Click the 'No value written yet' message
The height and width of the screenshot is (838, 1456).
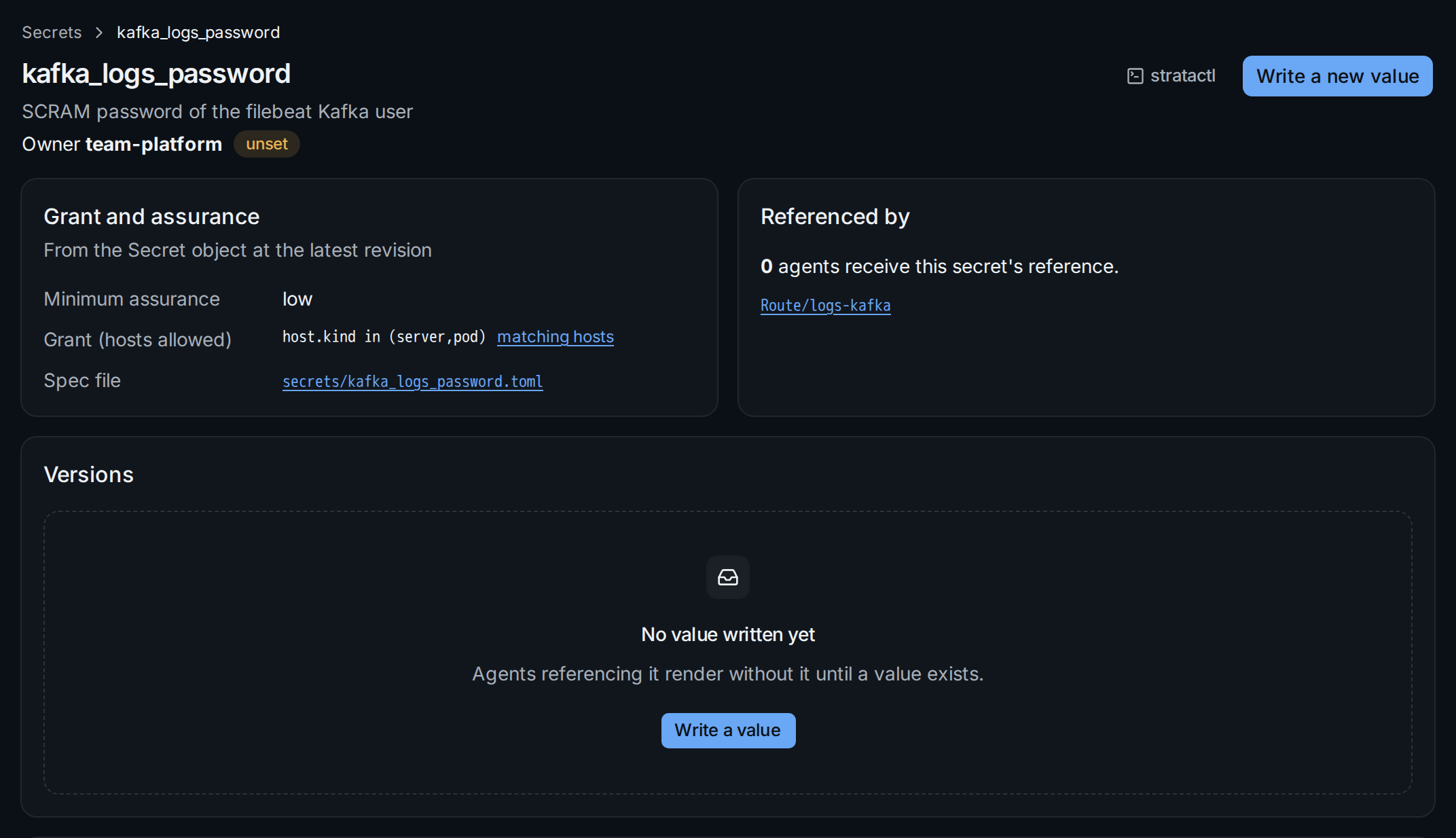point(728,634)
